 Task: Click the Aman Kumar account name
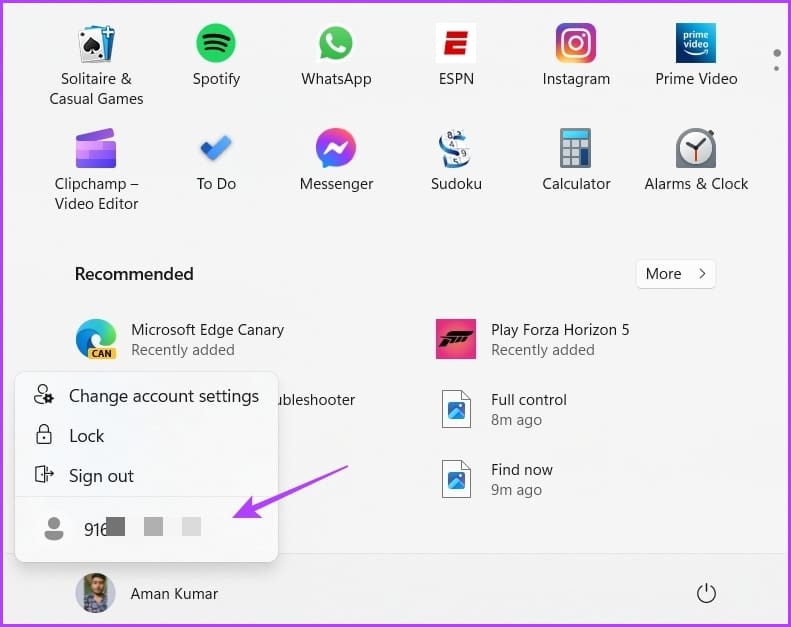(175, 594)
